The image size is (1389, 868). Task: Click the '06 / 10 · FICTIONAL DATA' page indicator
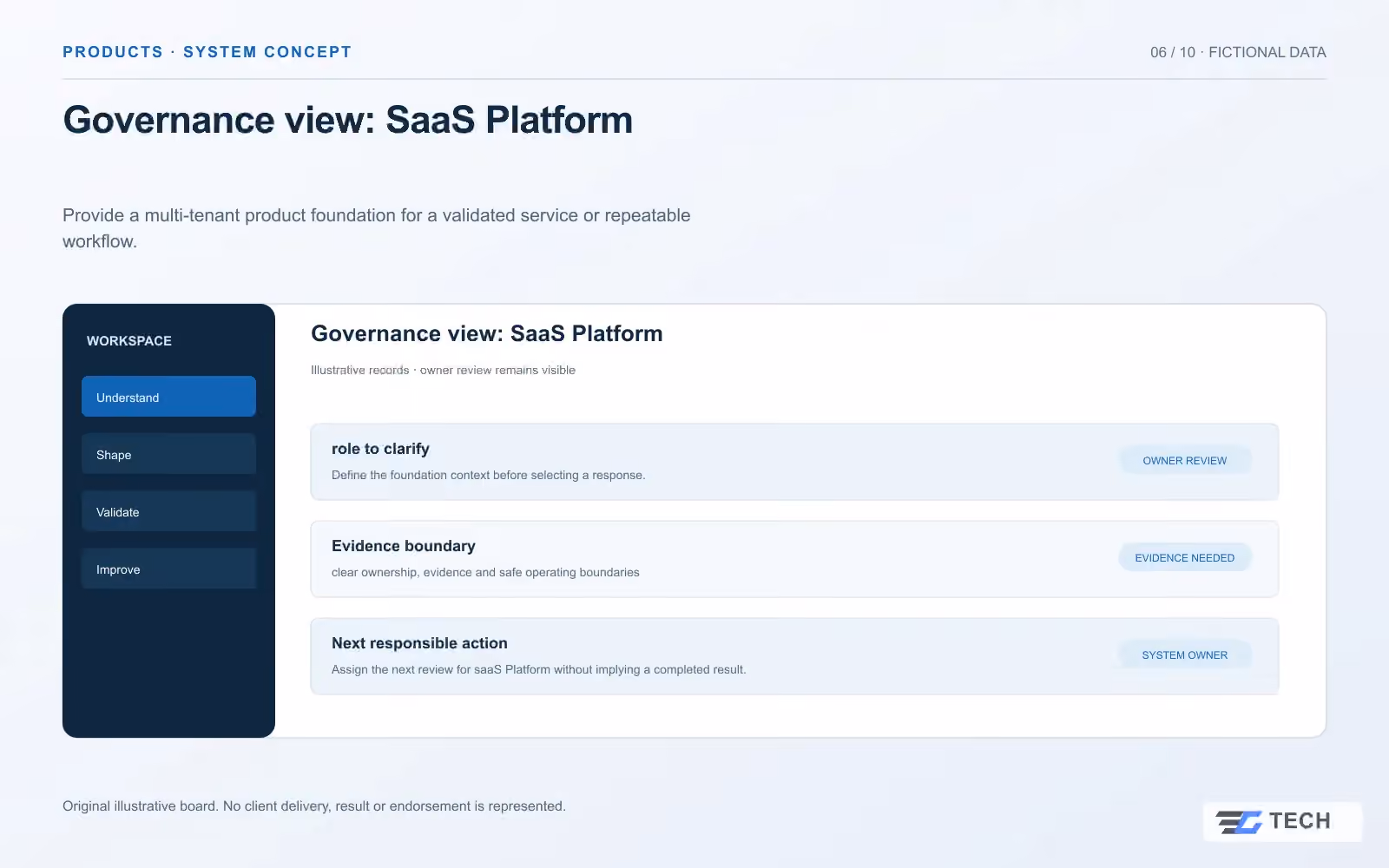[x=1238, y=52]
